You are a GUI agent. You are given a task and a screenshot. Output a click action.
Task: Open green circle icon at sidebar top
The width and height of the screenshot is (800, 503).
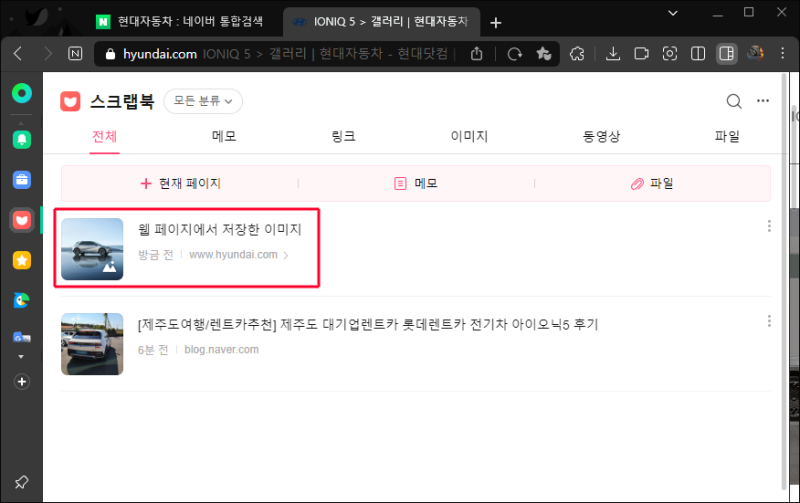pos(21,93)
